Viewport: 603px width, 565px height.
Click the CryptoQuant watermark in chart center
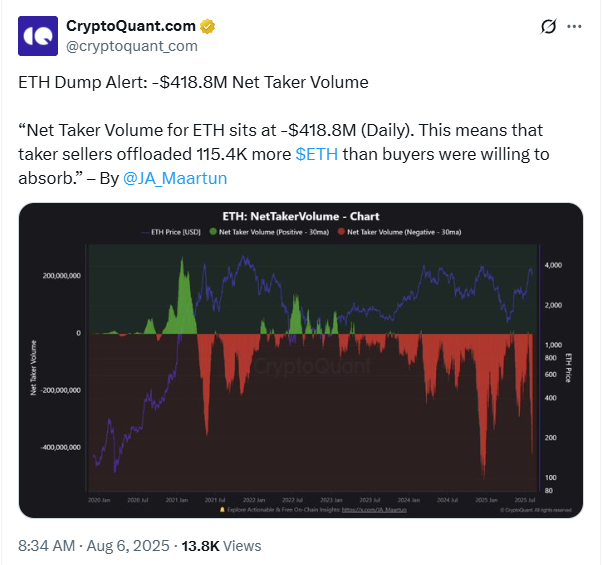[300, 368]
